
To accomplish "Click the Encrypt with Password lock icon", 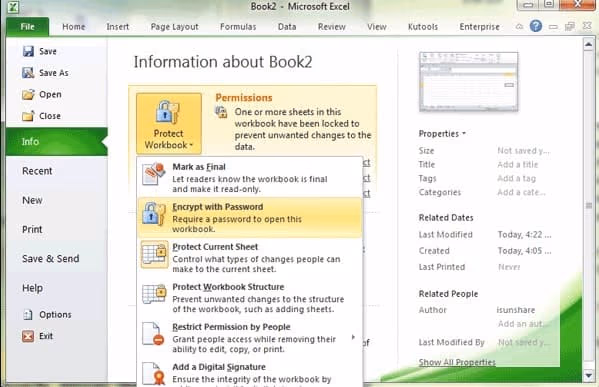I will coord(154,214).
